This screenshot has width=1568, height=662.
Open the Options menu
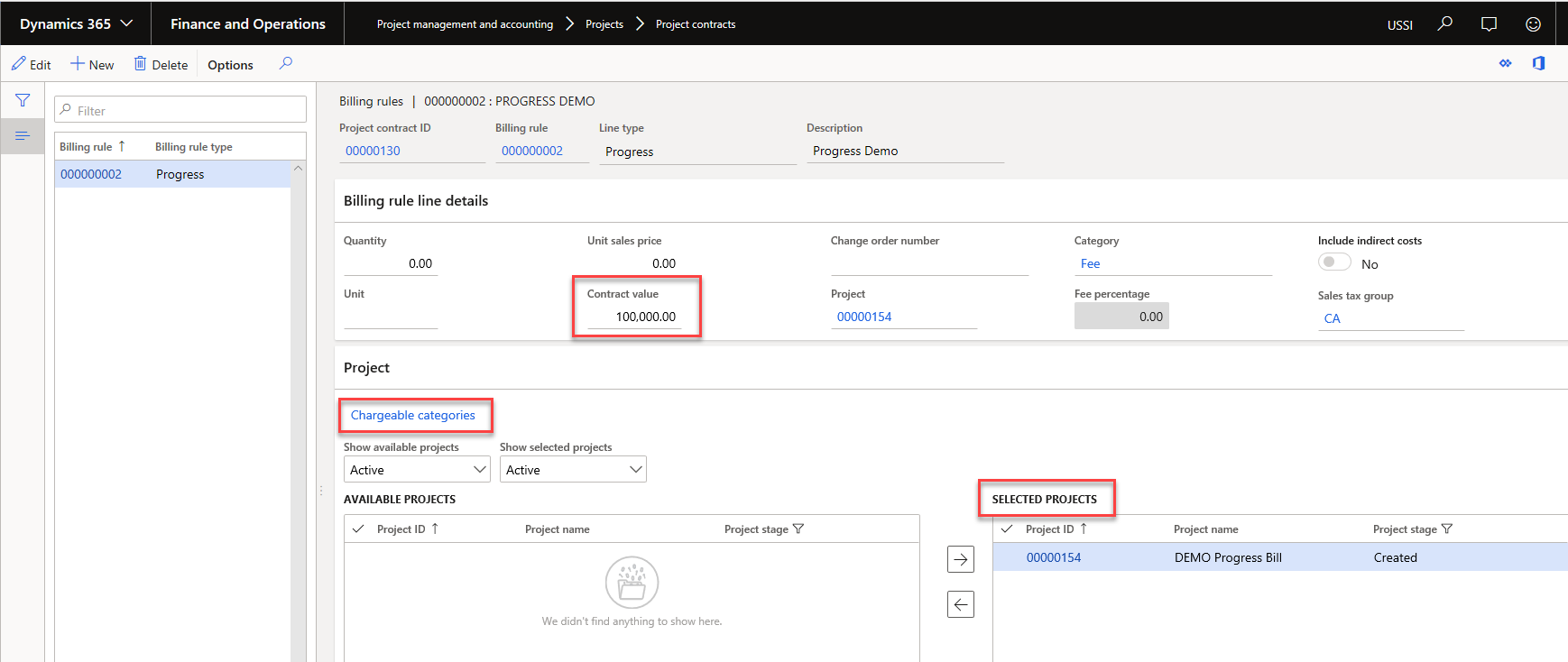click(230, 65)
